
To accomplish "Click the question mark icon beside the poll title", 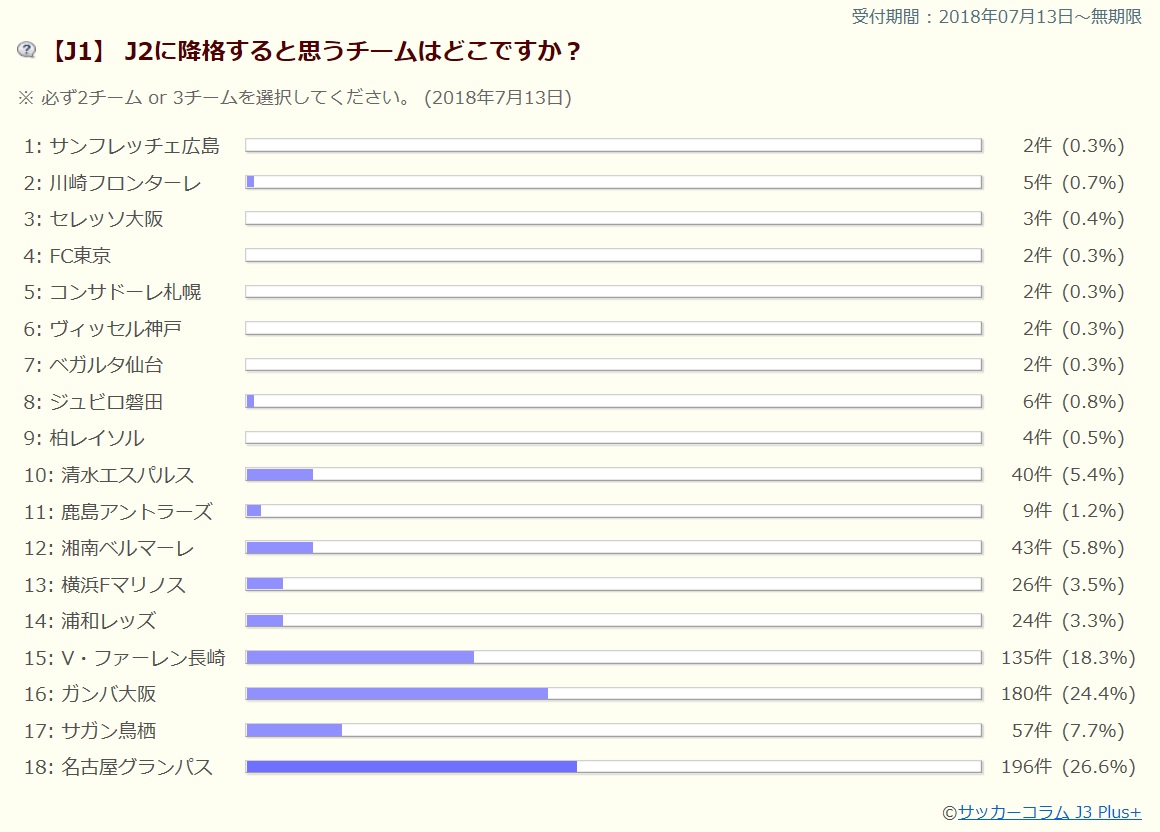I will click(27, 51).
